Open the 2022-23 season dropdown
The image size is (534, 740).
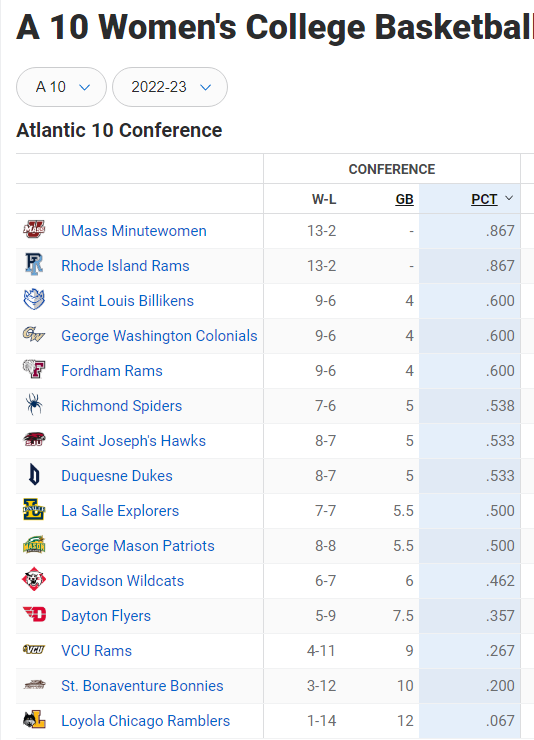(170, 87)
